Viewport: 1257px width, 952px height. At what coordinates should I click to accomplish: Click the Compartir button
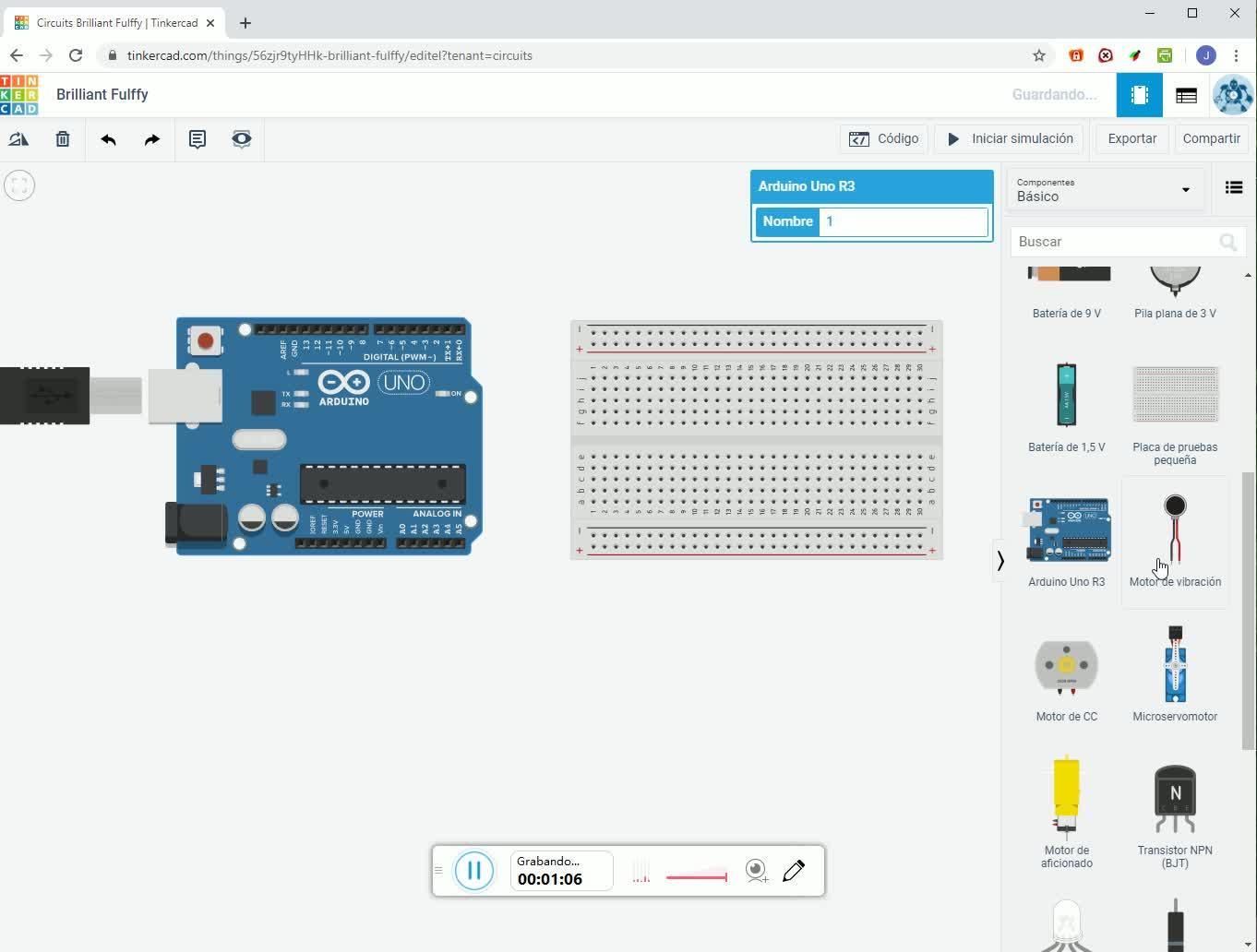(x=1212, y=138)
